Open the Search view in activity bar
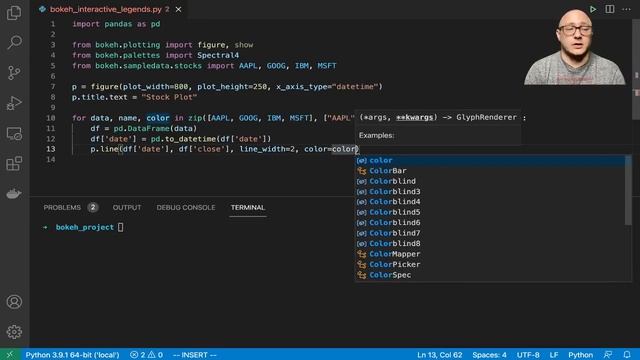 point(14,42)
